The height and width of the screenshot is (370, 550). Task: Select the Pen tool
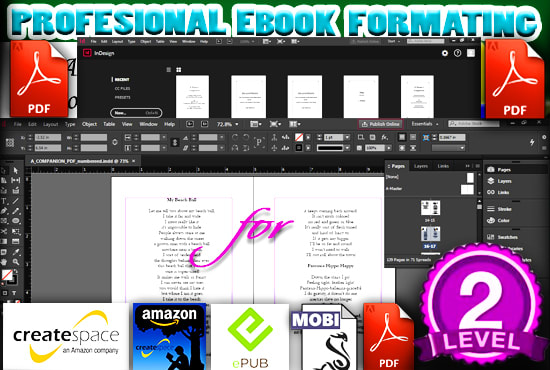pos(4,211)
